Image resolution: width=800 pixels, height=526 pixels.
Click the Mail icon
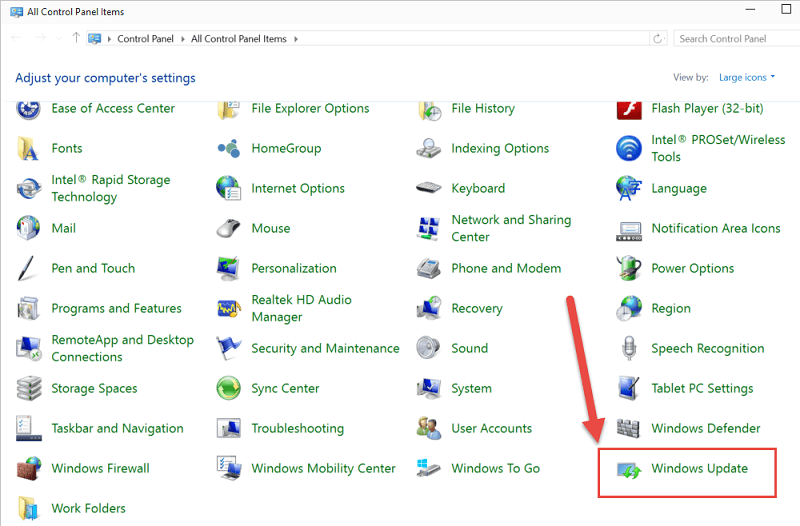click(28, 228)
